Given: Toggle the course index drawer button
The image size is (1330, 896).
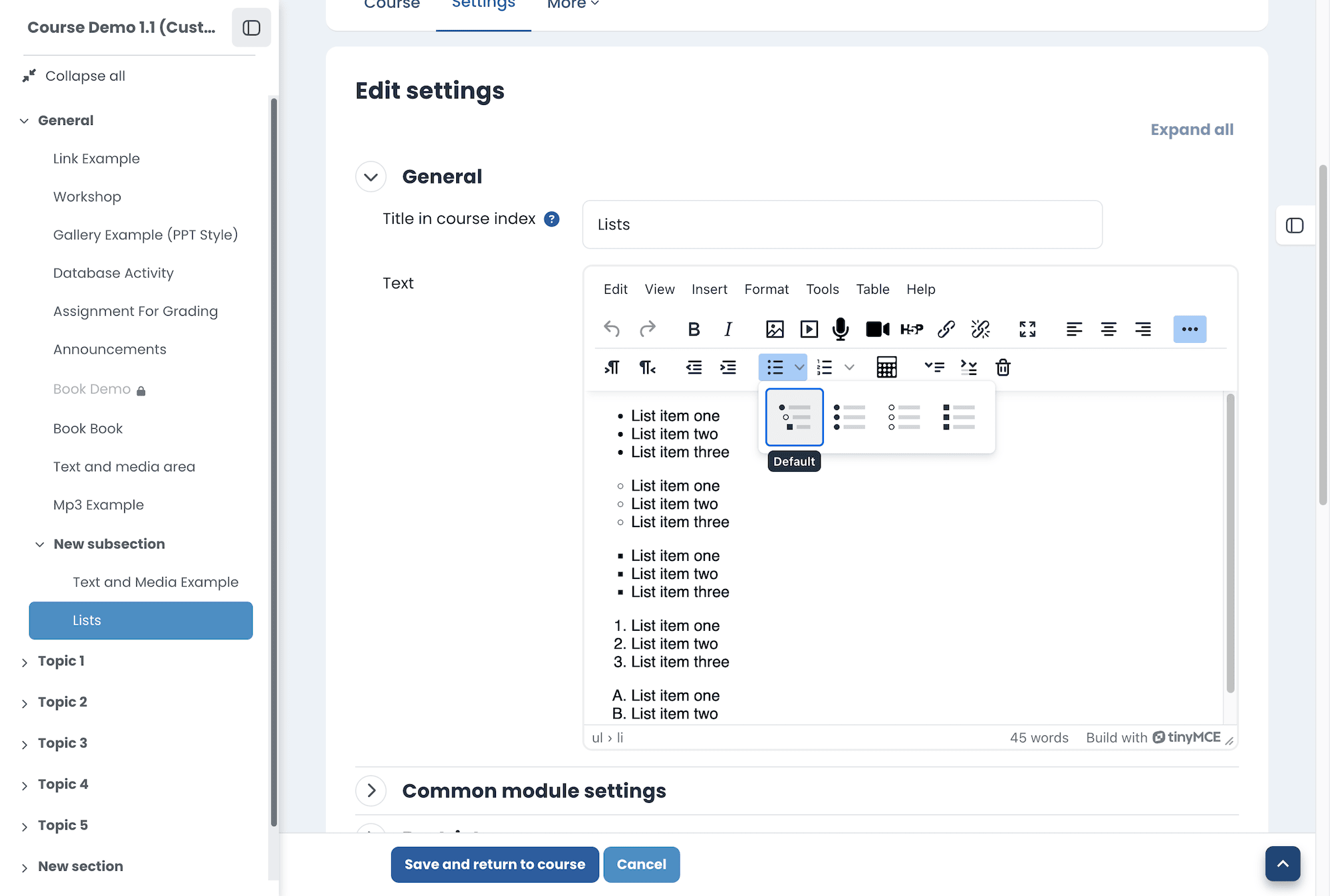Looking at the screenshot, I should (251, 27).
